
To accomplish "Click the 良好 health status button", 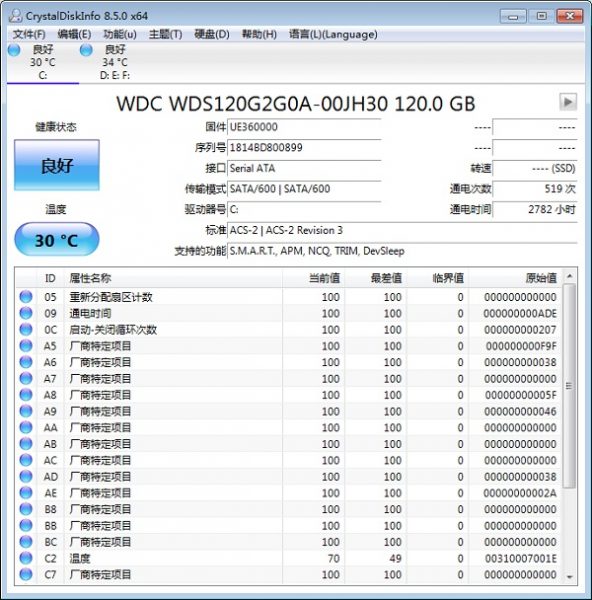I will point(57,165).
